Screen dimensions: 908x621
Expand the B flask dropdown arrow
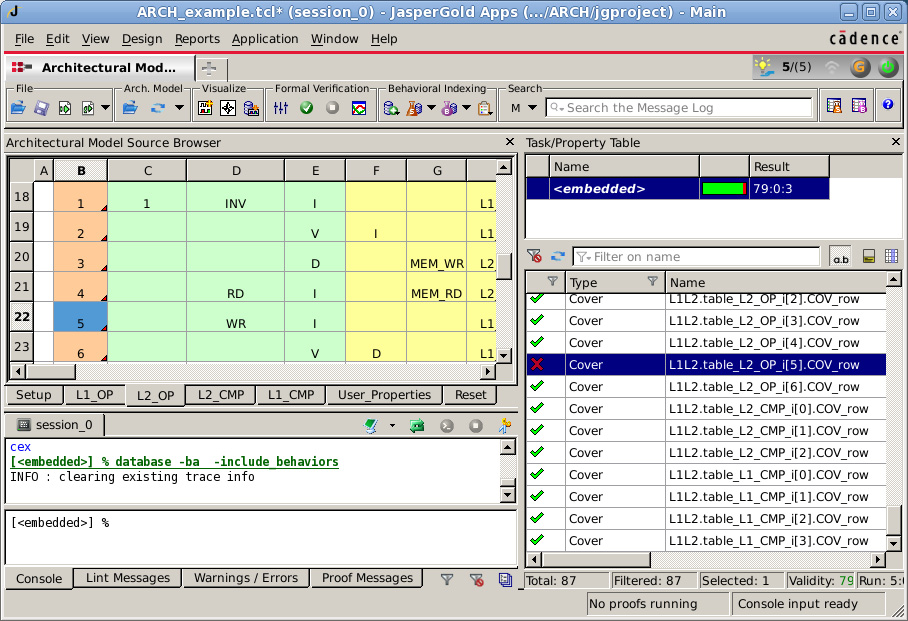point(466,108)
